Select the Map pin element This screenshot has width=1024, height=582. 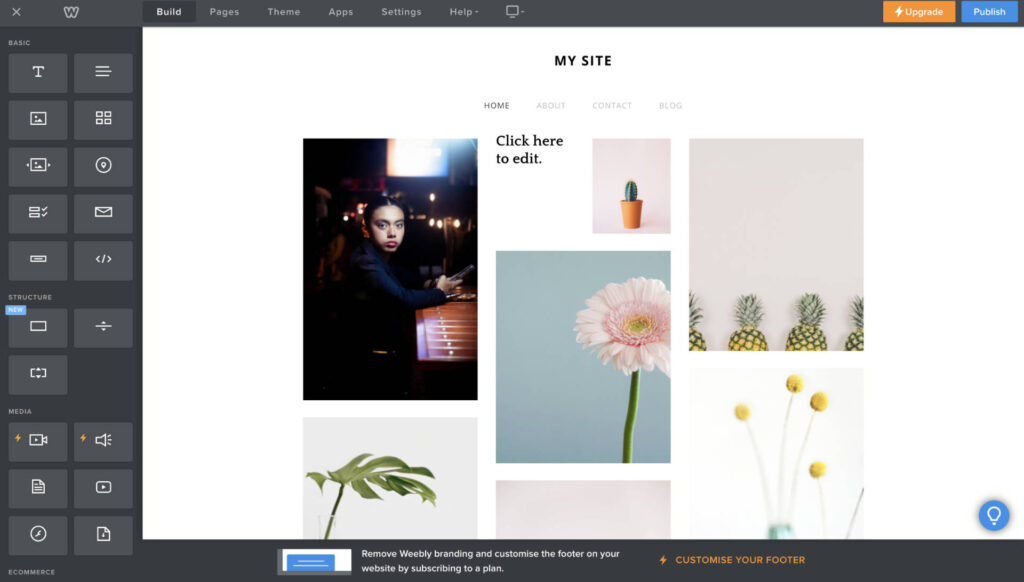(x=103, y=166)
